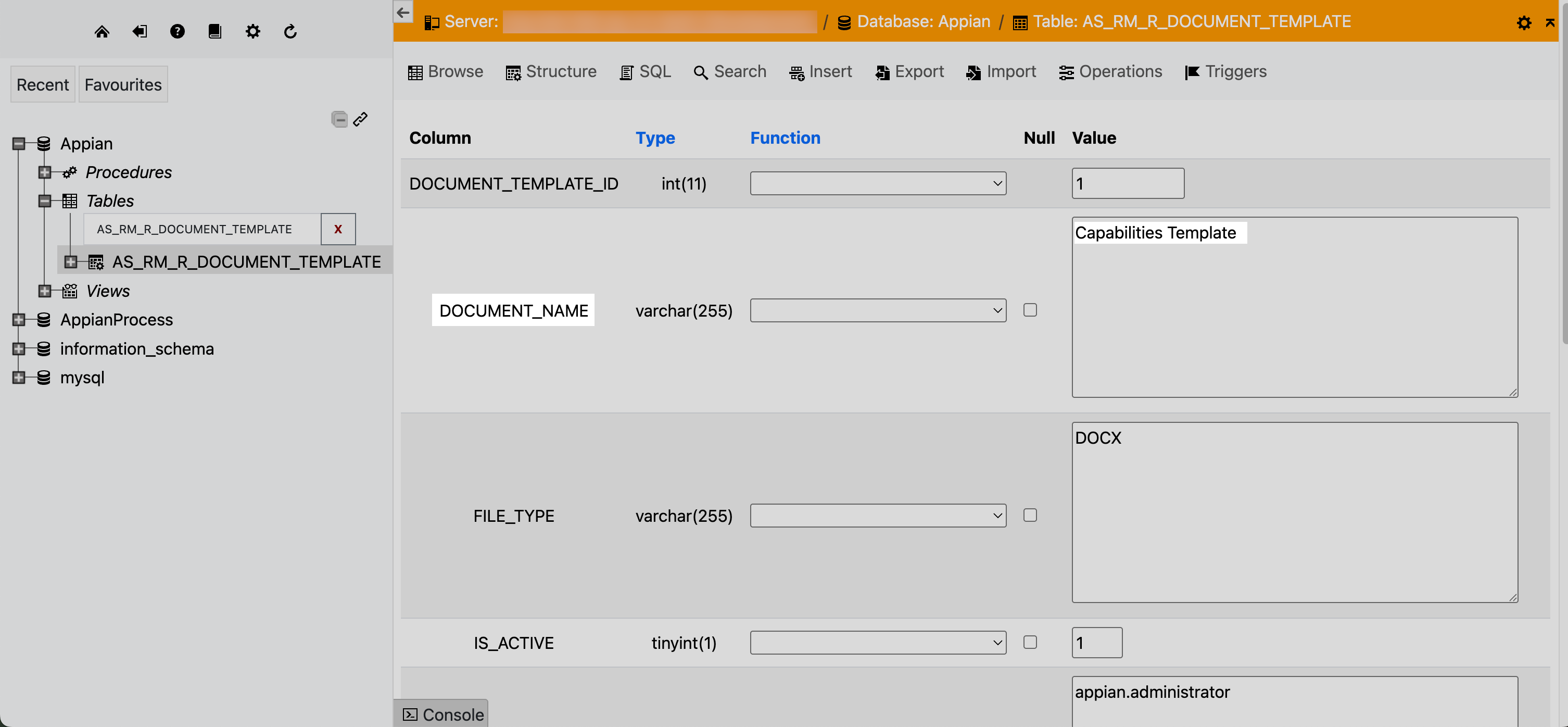
Task: Open function dropdown for FILE_TYPE
Action: click(x=878, y=516)
